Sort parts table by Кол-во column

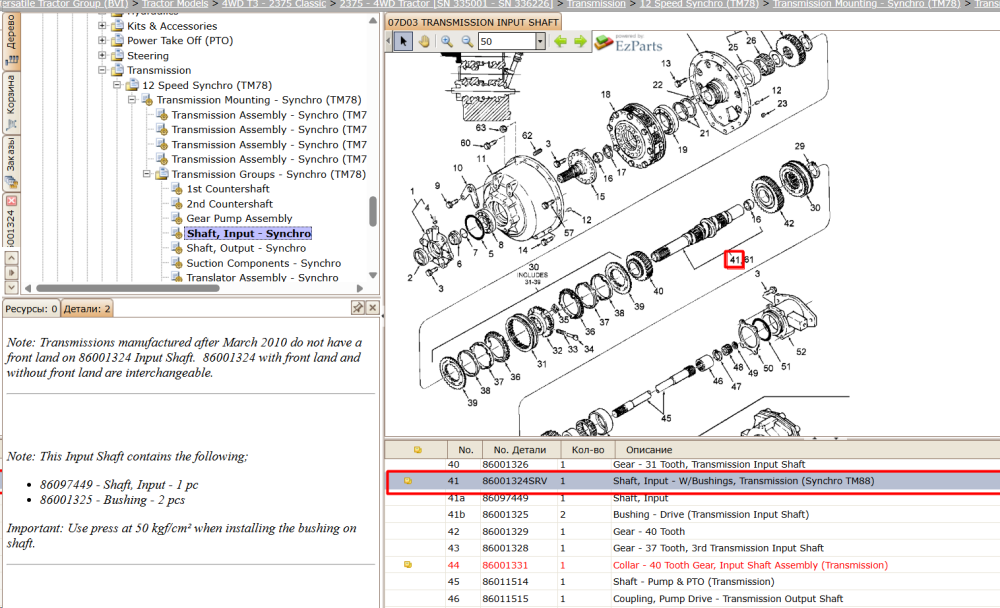[x=587, y=449]
